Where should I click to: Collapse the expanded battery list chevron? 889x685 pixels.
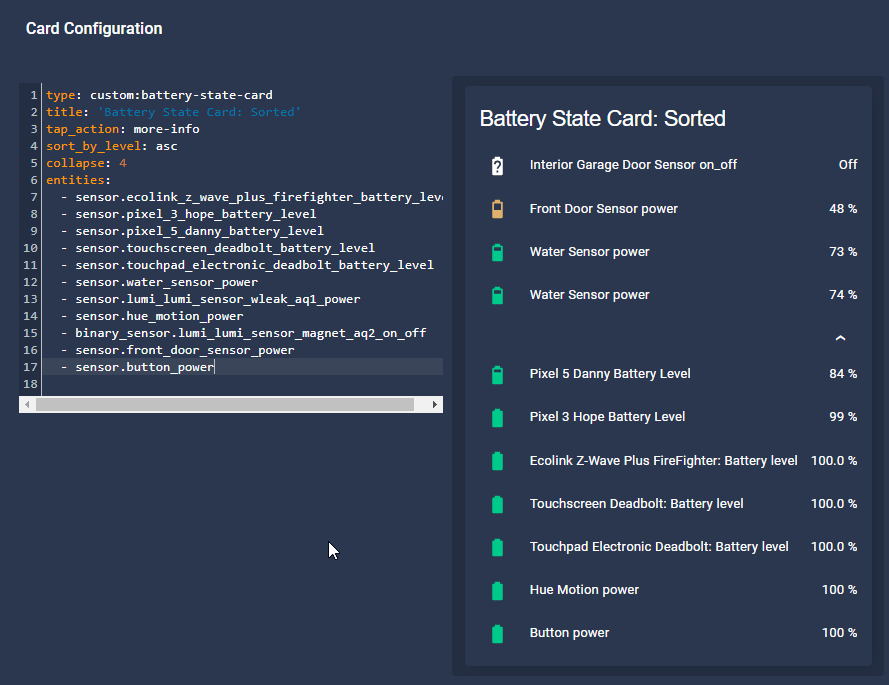pyautogui.click(x=840, y=338)
